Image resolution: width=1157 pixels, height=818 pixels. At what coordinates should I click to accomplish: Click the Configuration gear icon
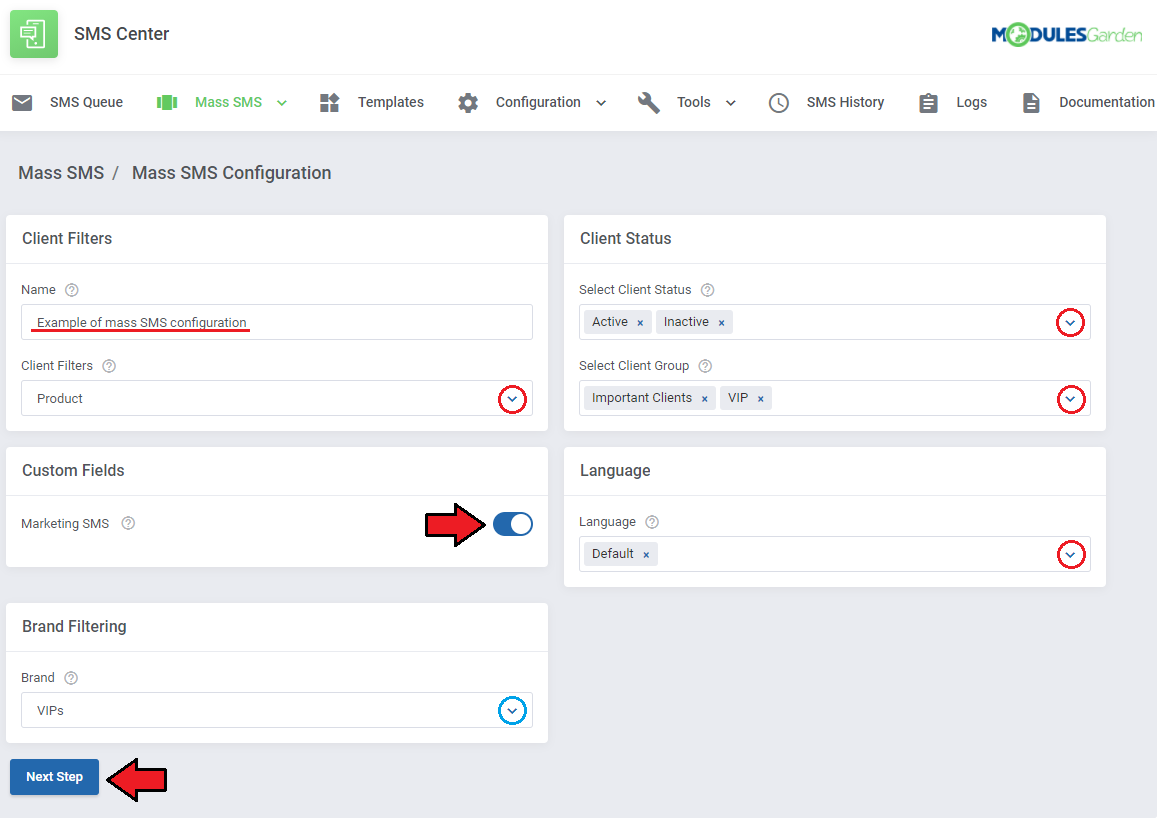(468, 103)
